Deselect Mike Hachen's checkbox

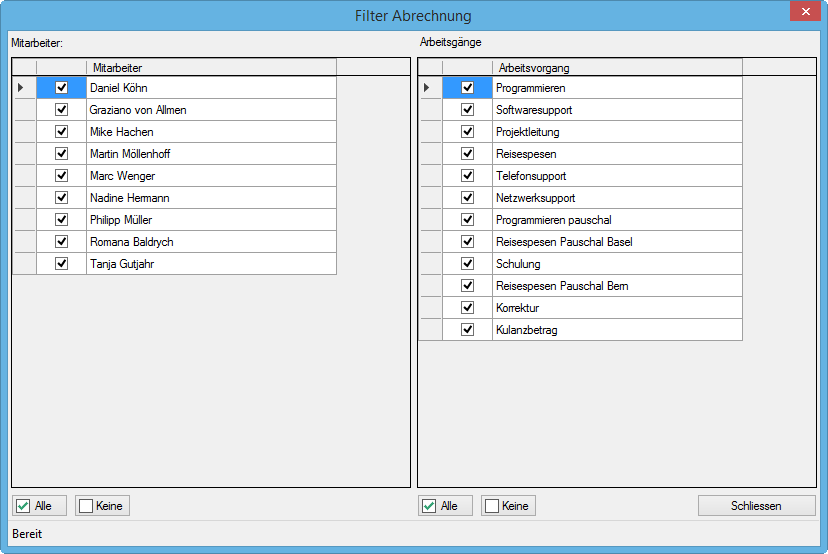[61, 132]
